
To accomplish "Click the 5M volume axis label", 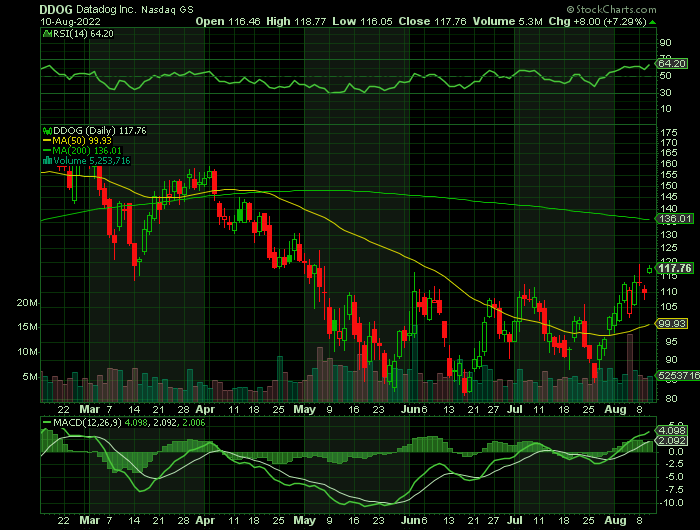I will pyautogui.click(x=30, y=377).
